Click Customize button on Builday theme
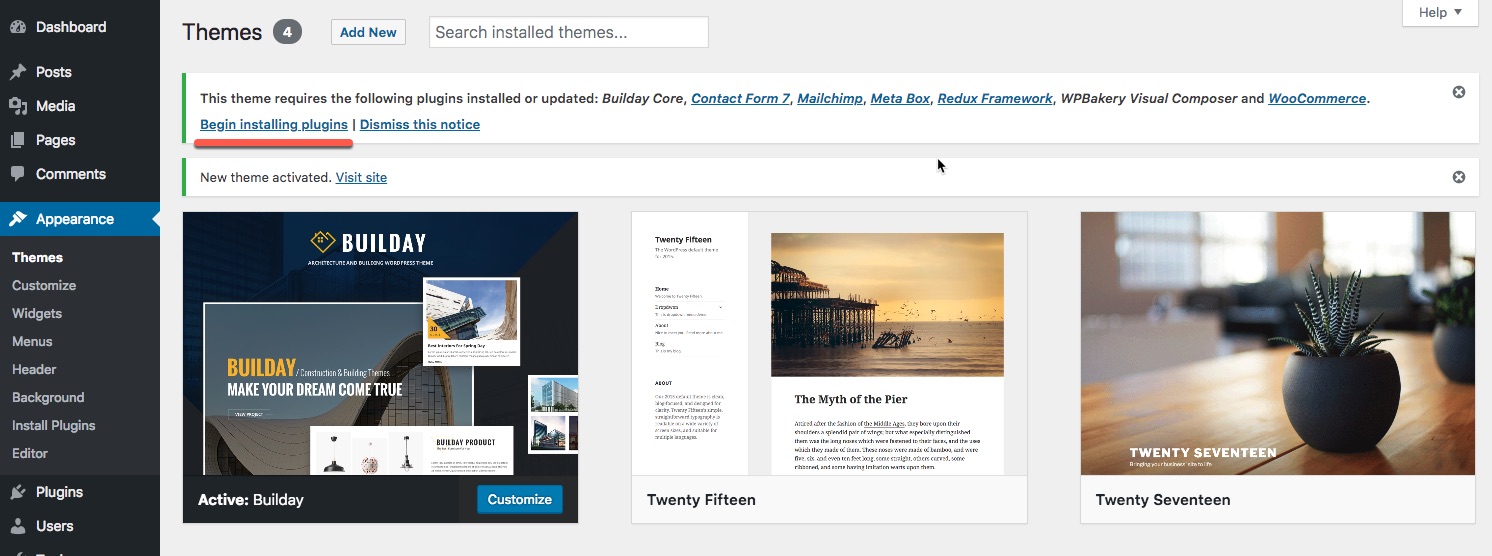Screen dimensions: 1492x556 pyautogui.click(x=520, y=499)
